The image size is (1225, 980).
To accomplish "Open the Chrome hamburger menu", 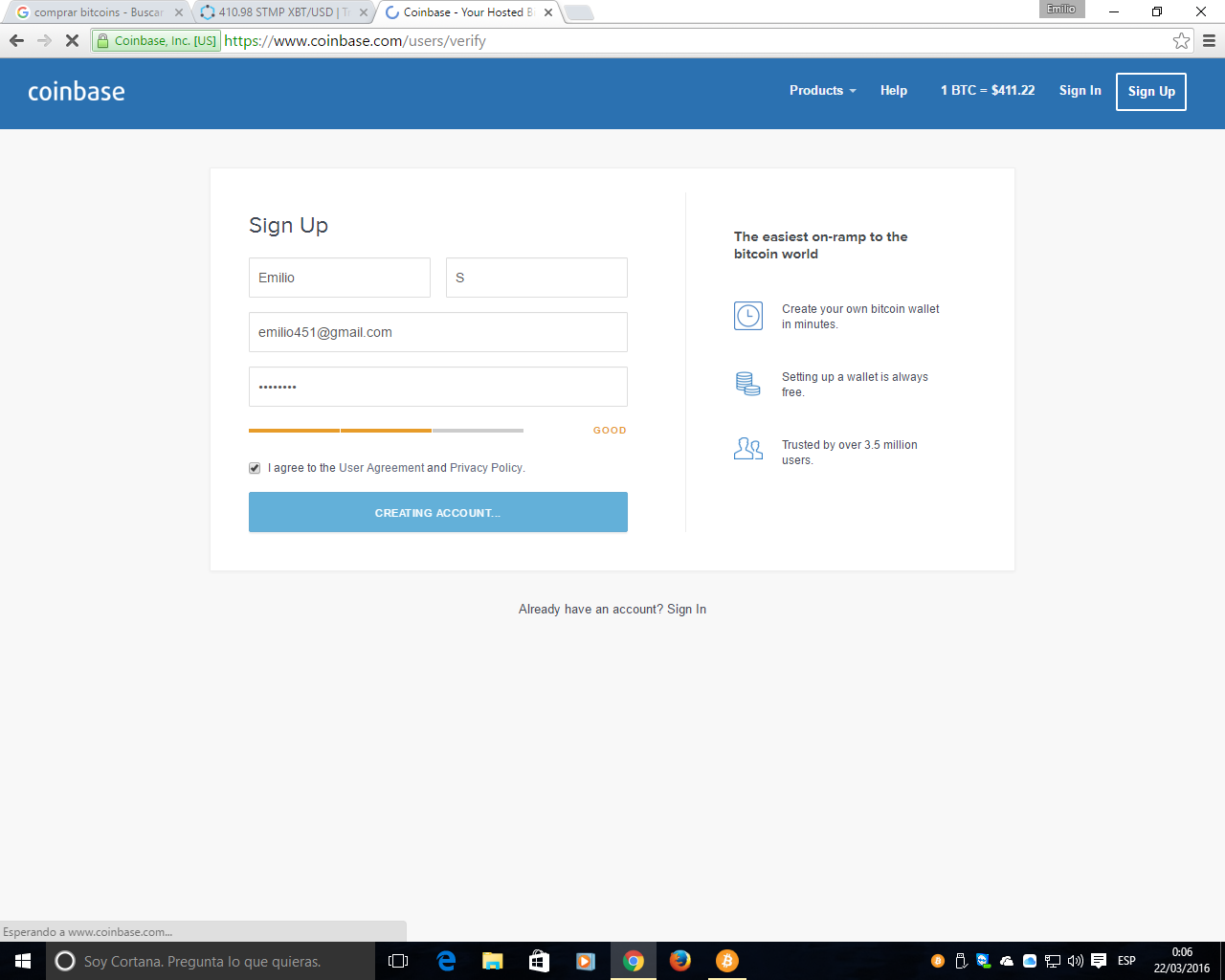I will click(x=1209, y=40).
